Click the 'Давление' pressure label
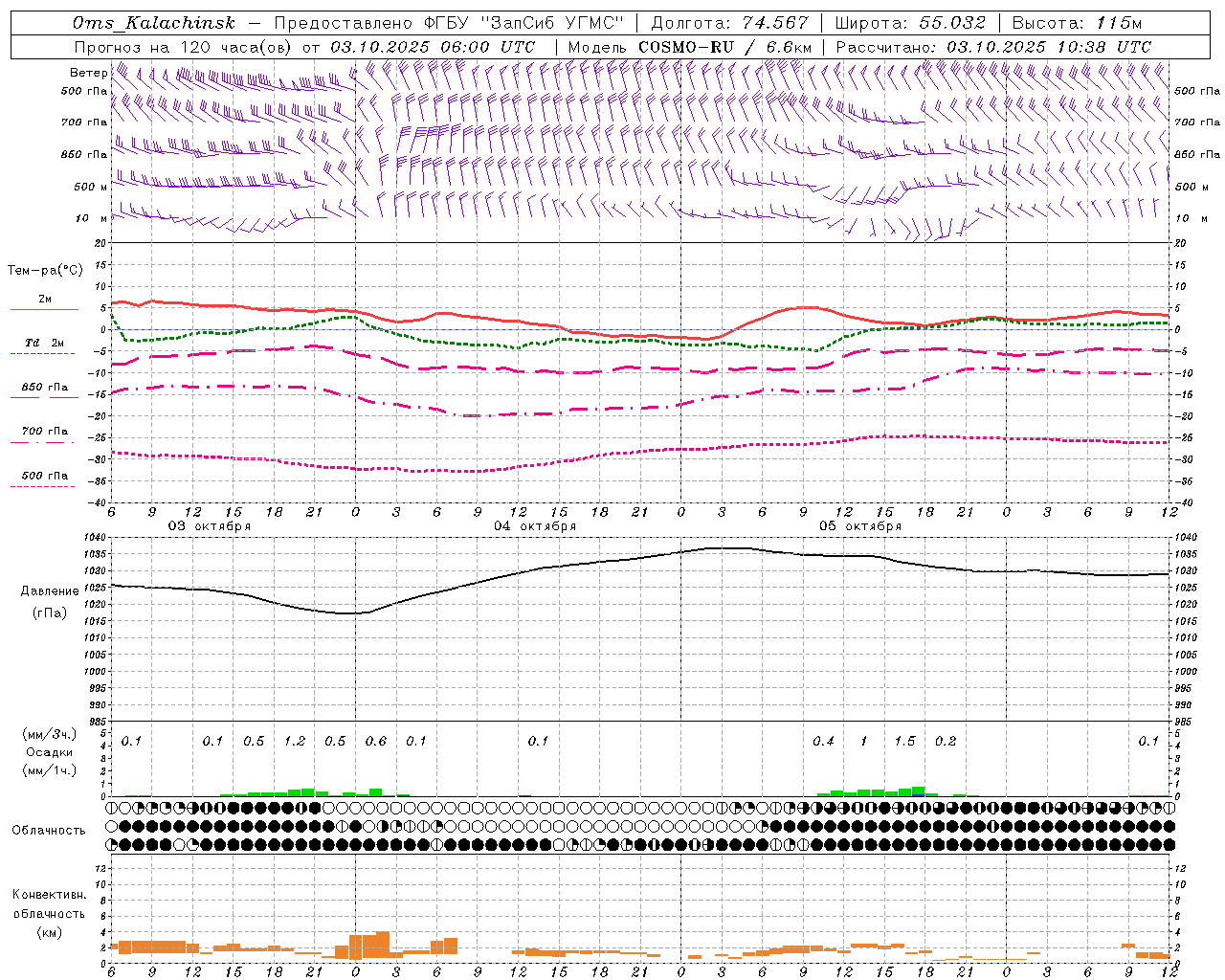 coord(50,591)
